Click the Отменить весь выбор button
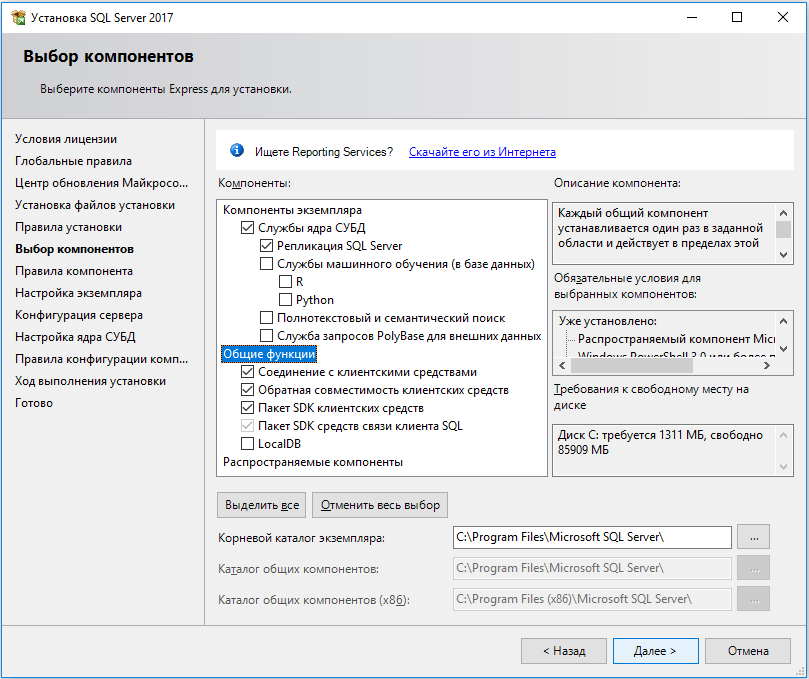Viewport: 809px width, 679px height. click(x=380, y=505)
